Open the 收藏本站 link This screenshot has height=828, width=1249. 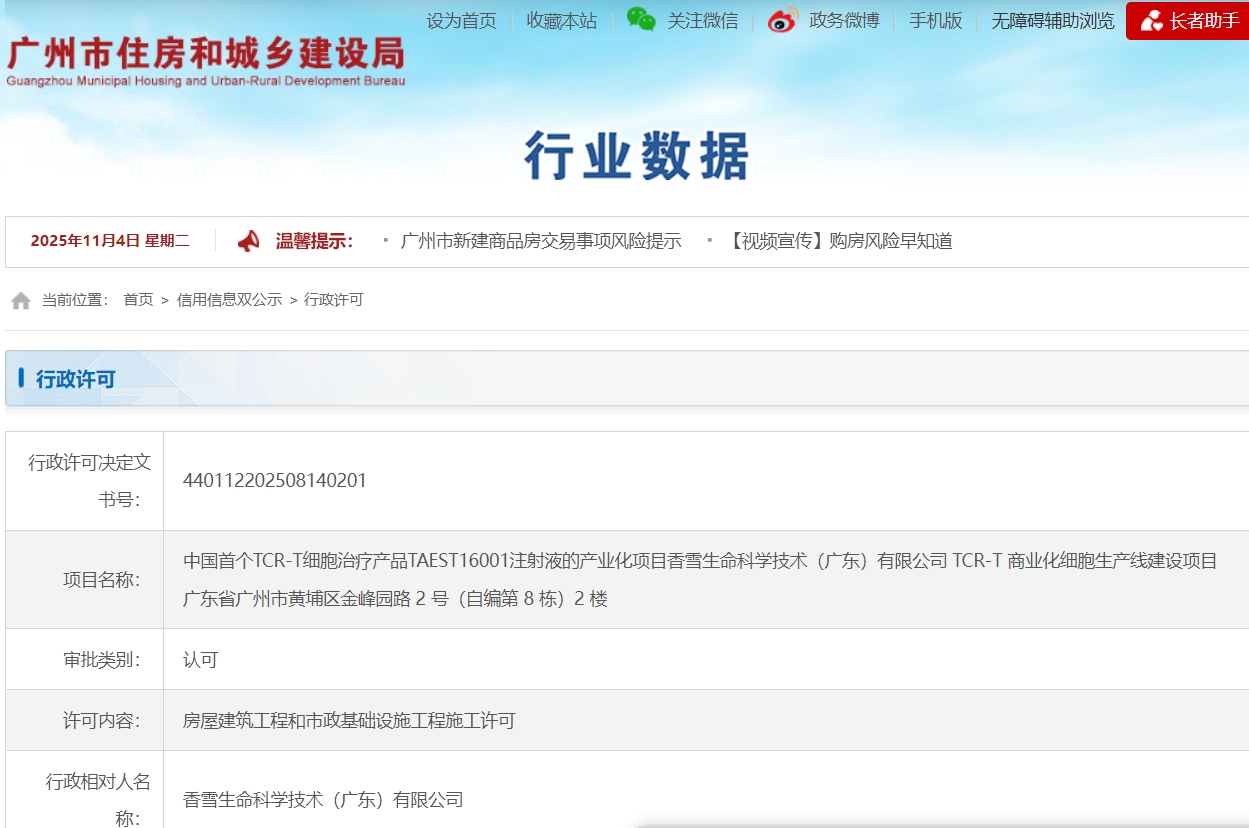click(x=562, y=21)
